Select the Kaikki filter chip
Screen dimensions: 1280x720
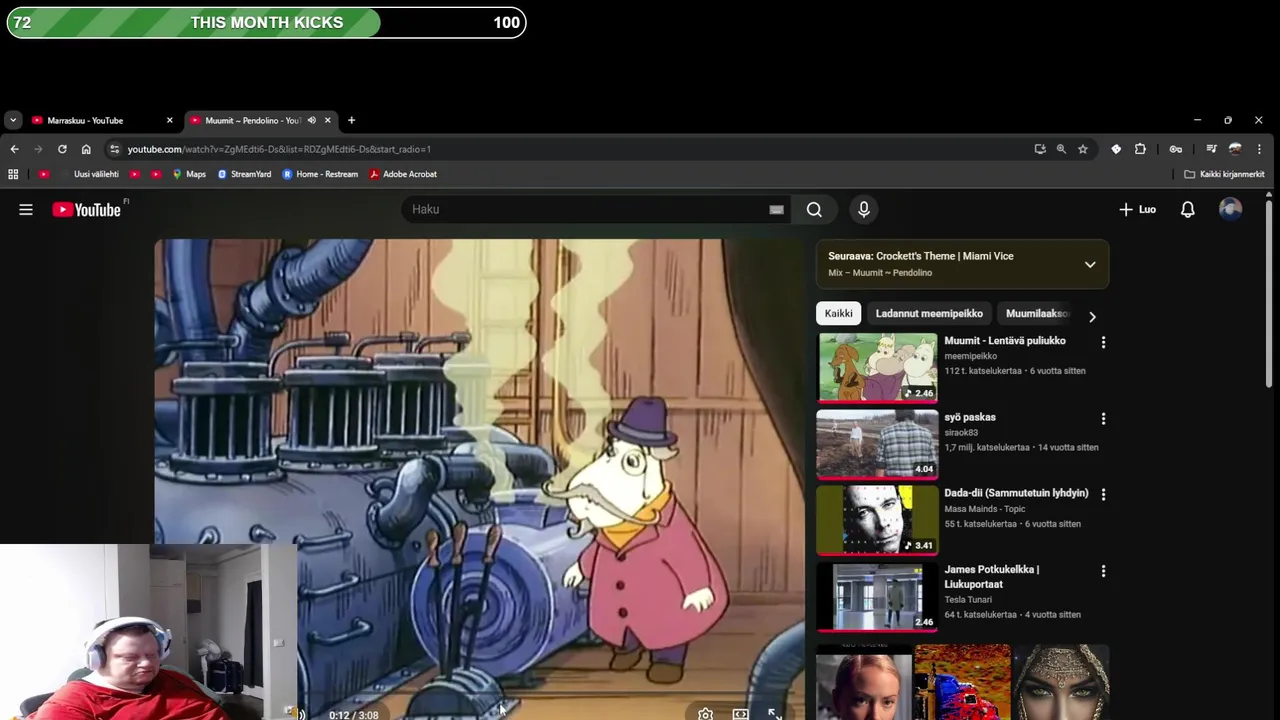(838, 314)
